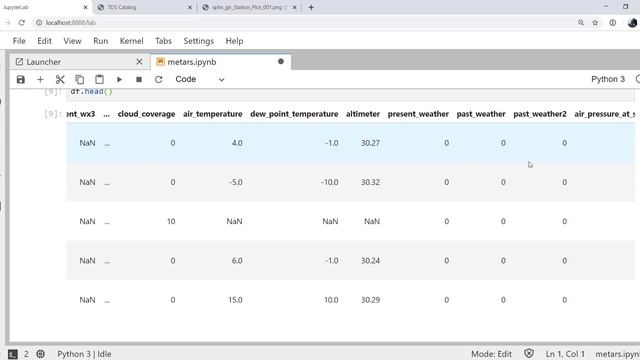The width and height of the screenshot is (640, 360).
Task: Copy the selected cells icon
Action: point(80,80)
